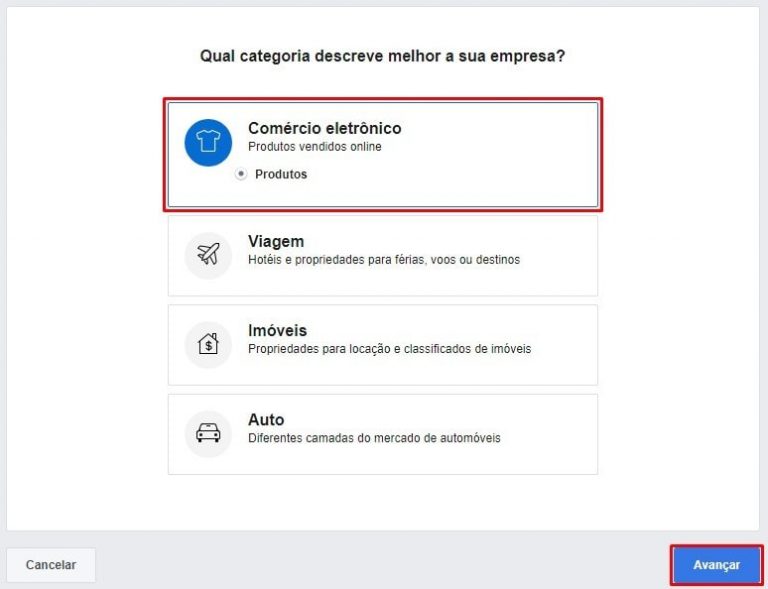Viewport: 768px width, 589px height.
Task: Advance with the blue Avançar button
Action: tap(716, 565)
